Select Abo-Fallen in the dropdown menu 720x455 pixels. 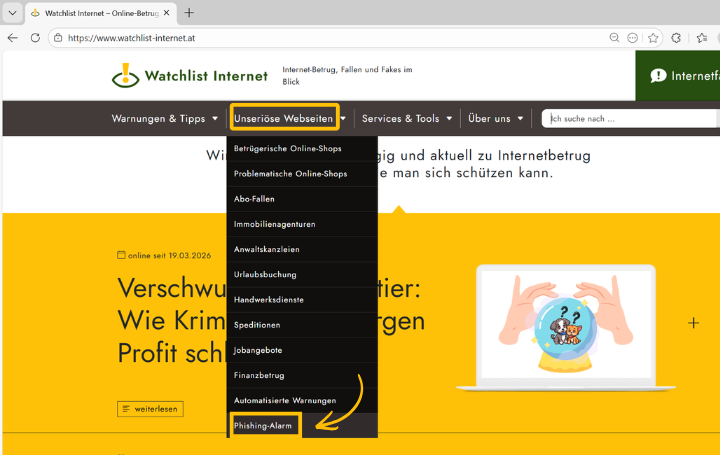254,199
